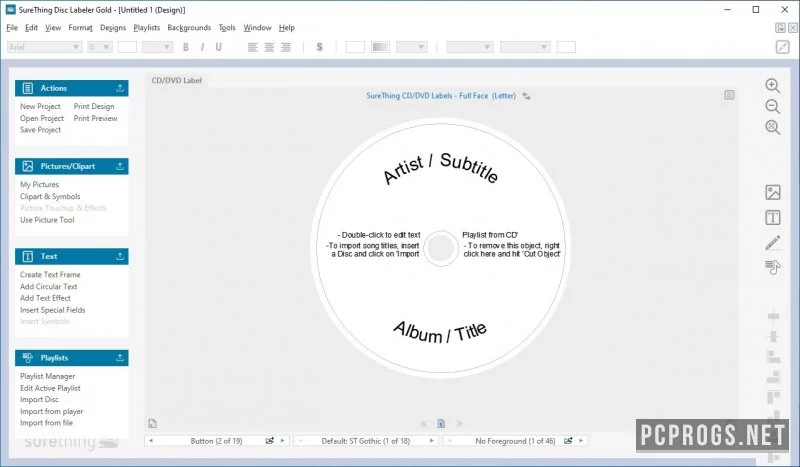The image size is (800, 467).
Task: Click the zoom out magnifier icon
Action: [772, 106]
